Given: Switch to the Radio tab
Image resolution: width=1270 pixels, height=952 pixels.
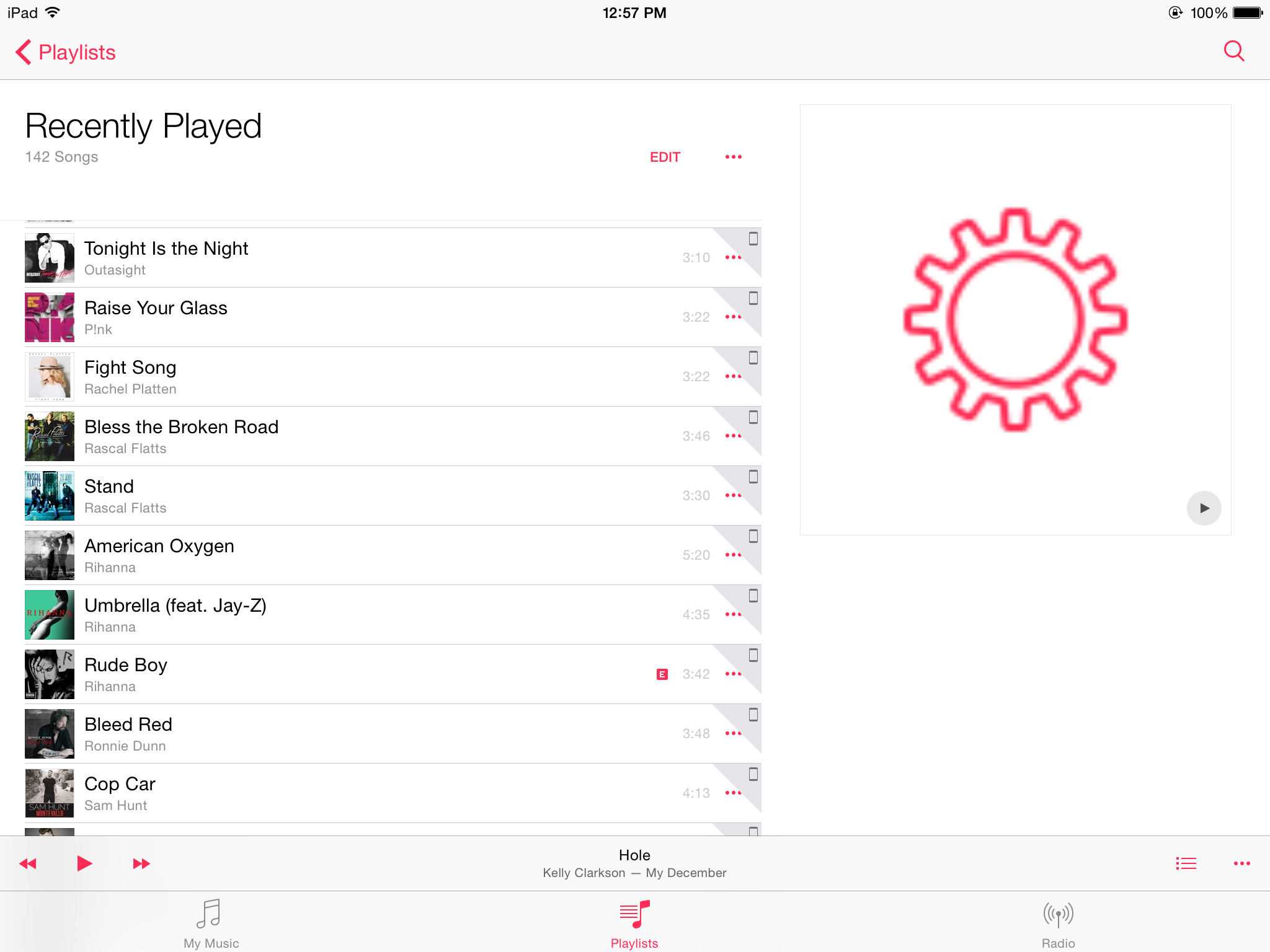Looking at the screenshot, I should 1058,923.
